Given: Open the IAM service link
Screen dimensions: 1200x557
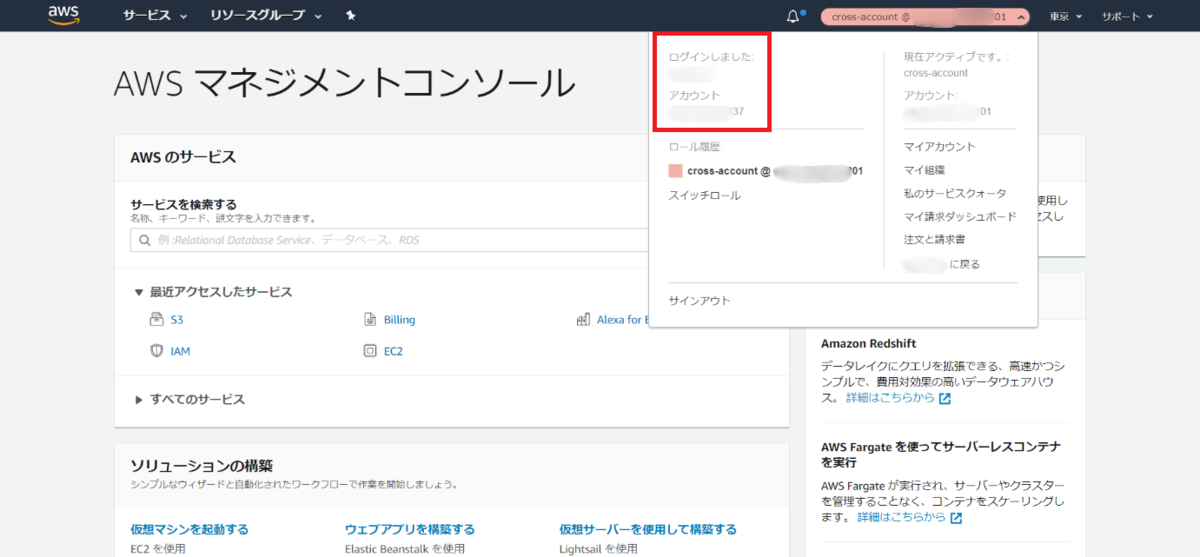Looking at the screenshot, I should tap(180, 351).
